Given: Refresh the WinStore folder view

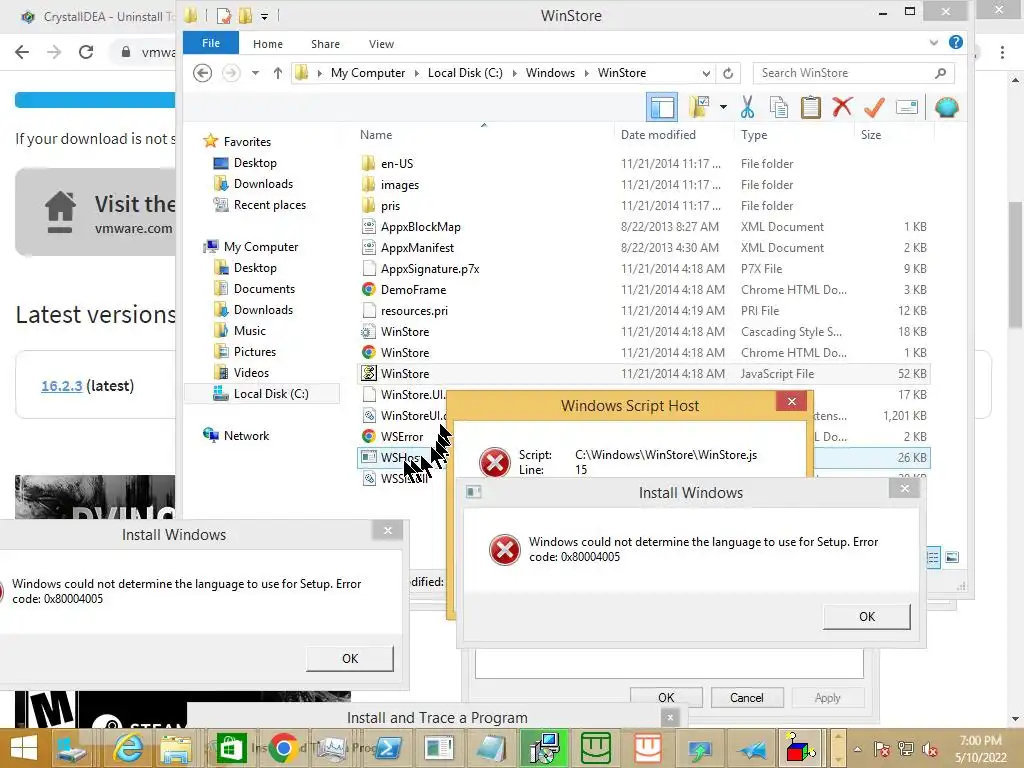Looking at the screenshot, I should 728,73.
